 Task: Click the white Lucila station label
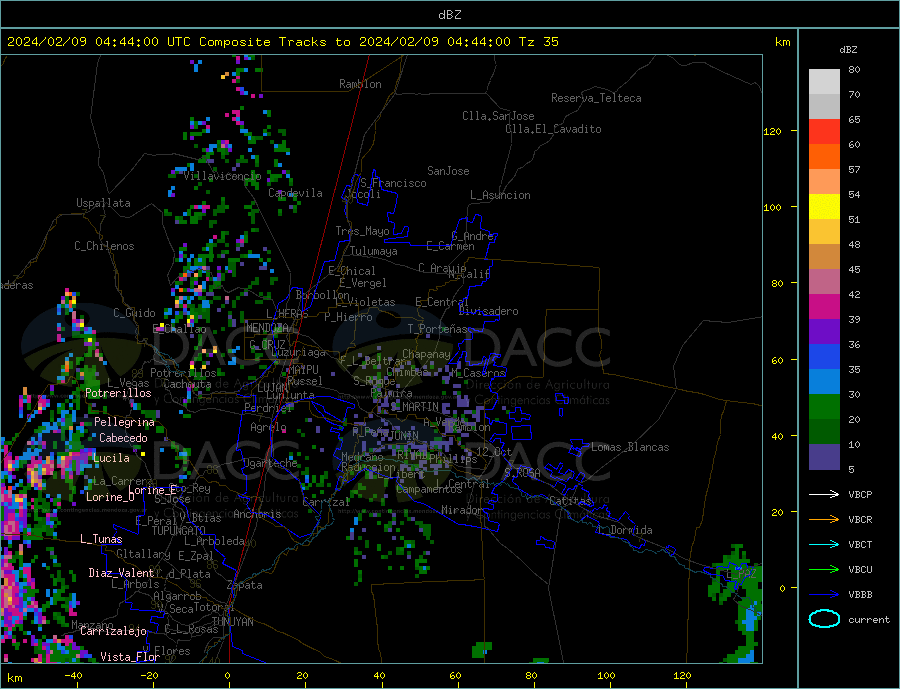[x=111, y=458]
